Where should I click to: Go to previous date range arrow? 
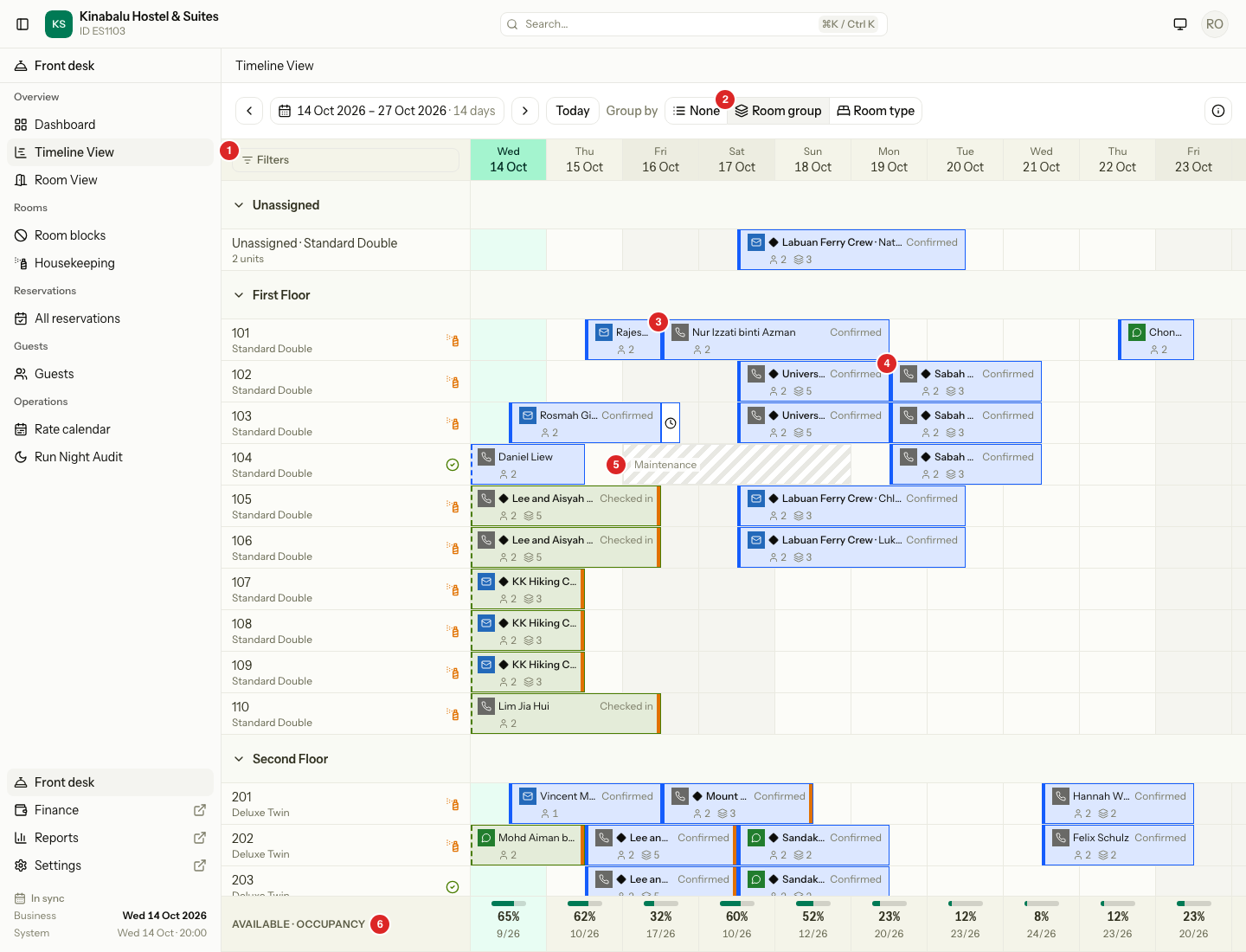click(x=249, y=111)
